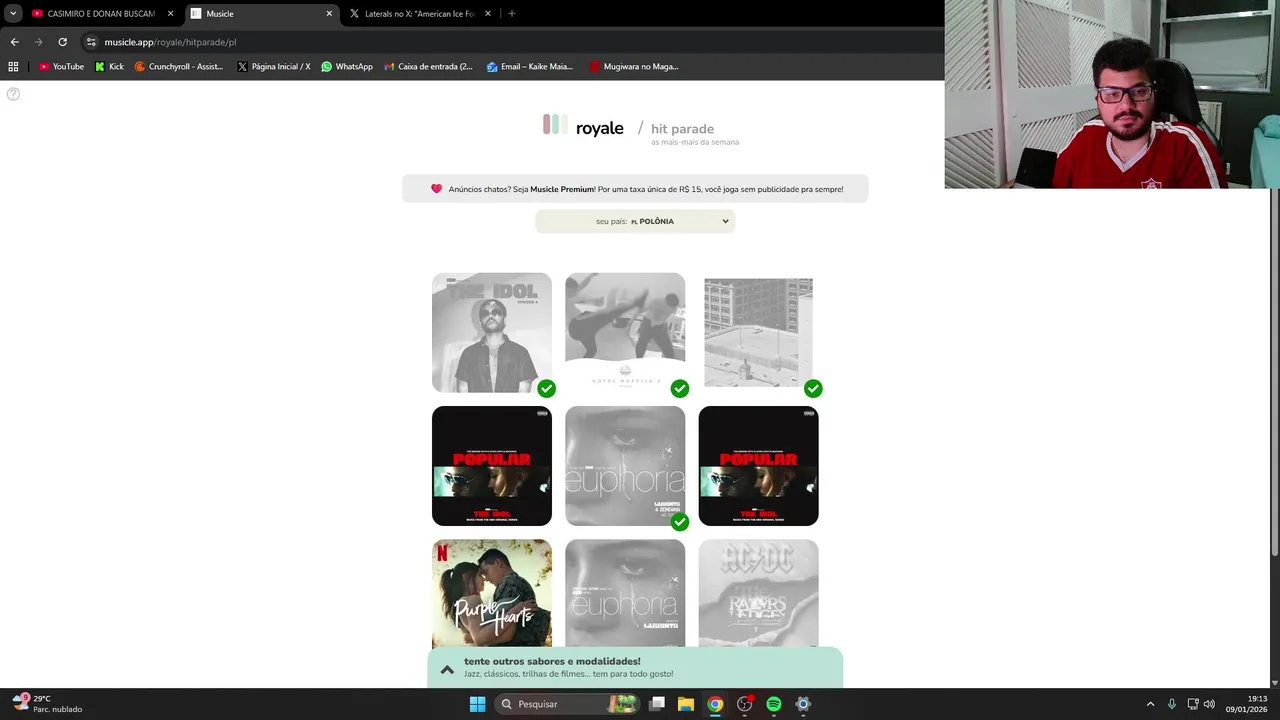Click the checkmark on the euphoria cover
Image resolution: width=1280 pixels, height=720 pixels.
(x=680, y=521)
